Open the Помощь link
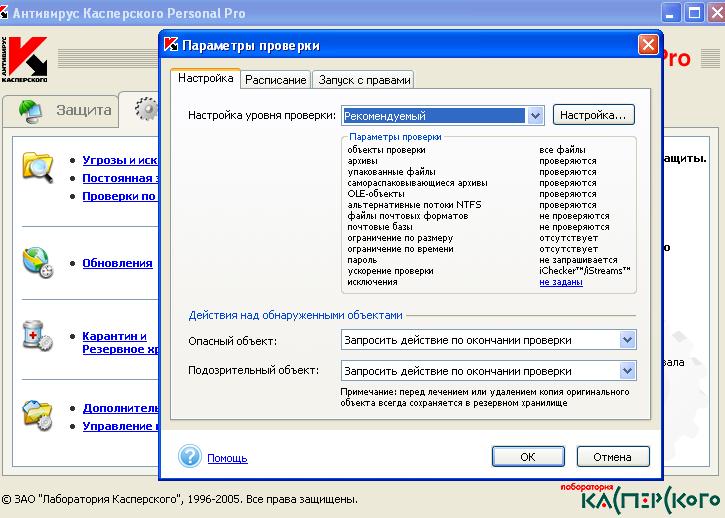This screenshot has width=725, height=518. (x=227, y=458)
